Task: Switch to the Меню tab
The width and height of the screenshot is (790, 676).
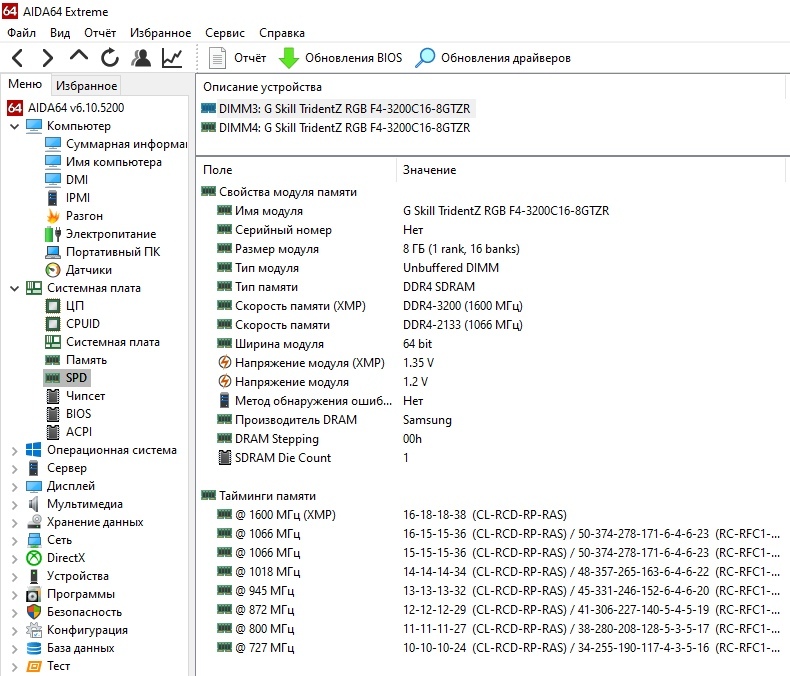Action: [x=25, y=84]
